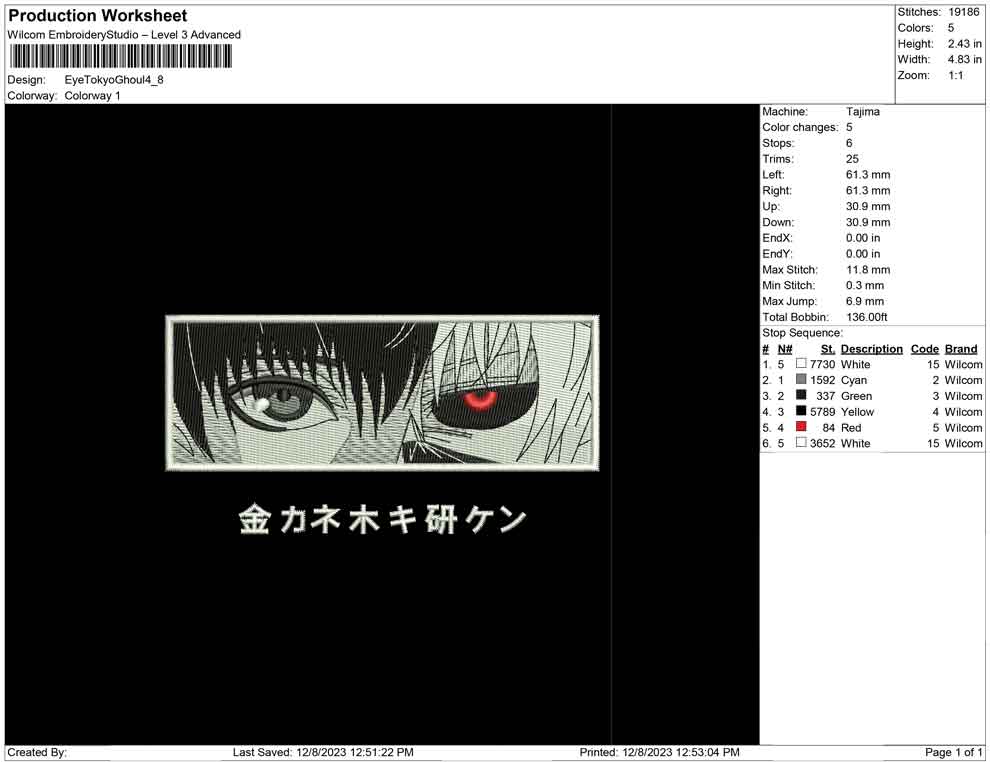Screen dimensions: 990x762
Task: Click the white swatch in stop sequence row 1
Action: coord(801,364)
